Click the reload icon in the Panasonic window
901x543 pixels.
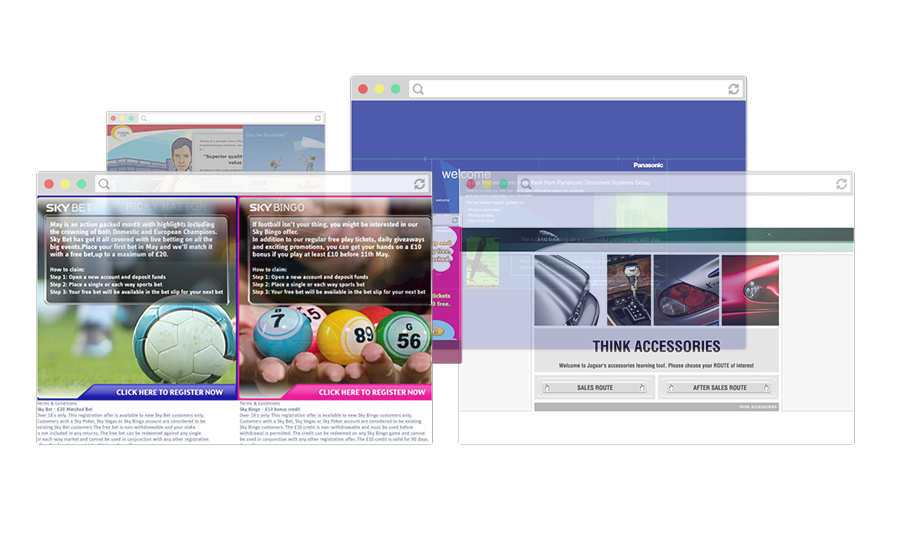tap(734, 89)
